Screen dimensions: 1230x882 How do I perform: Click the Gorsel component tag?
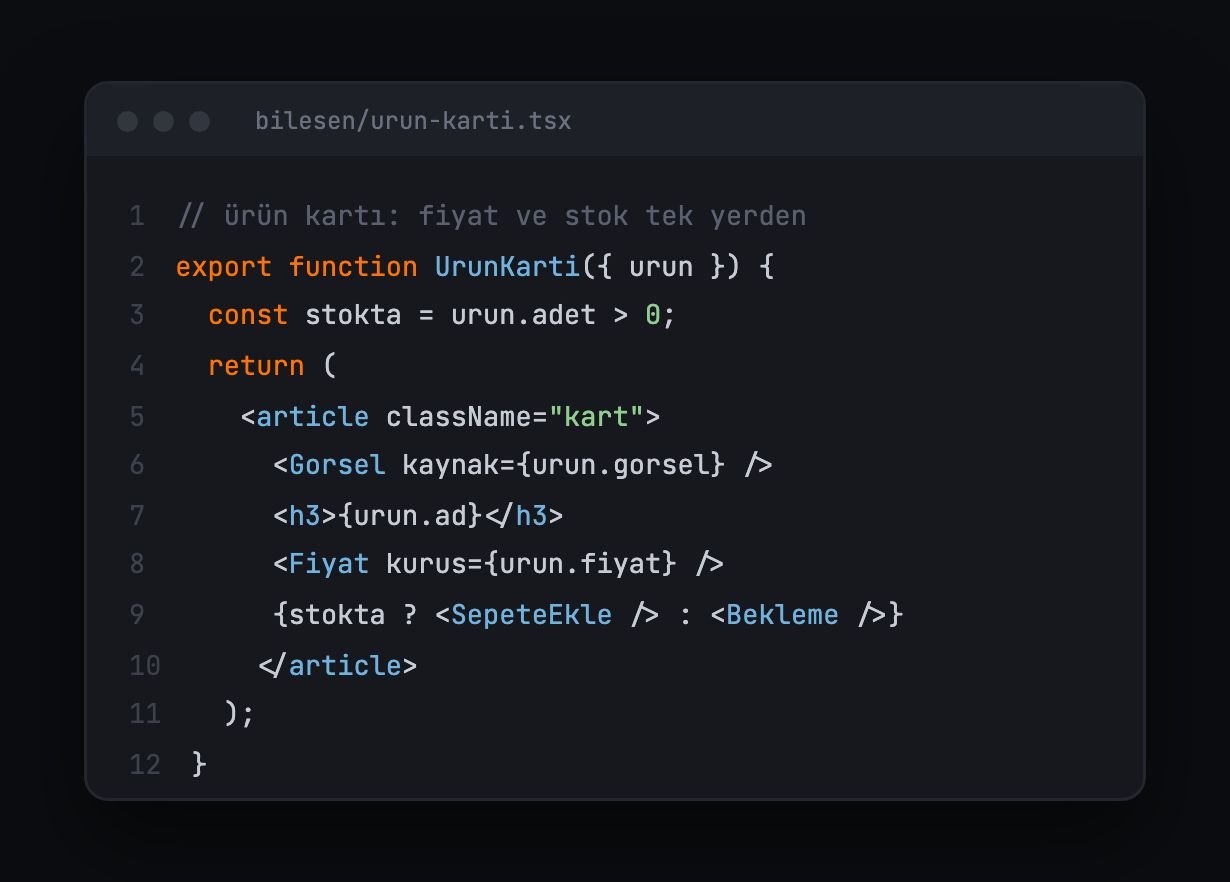click(x=337, y=465)
